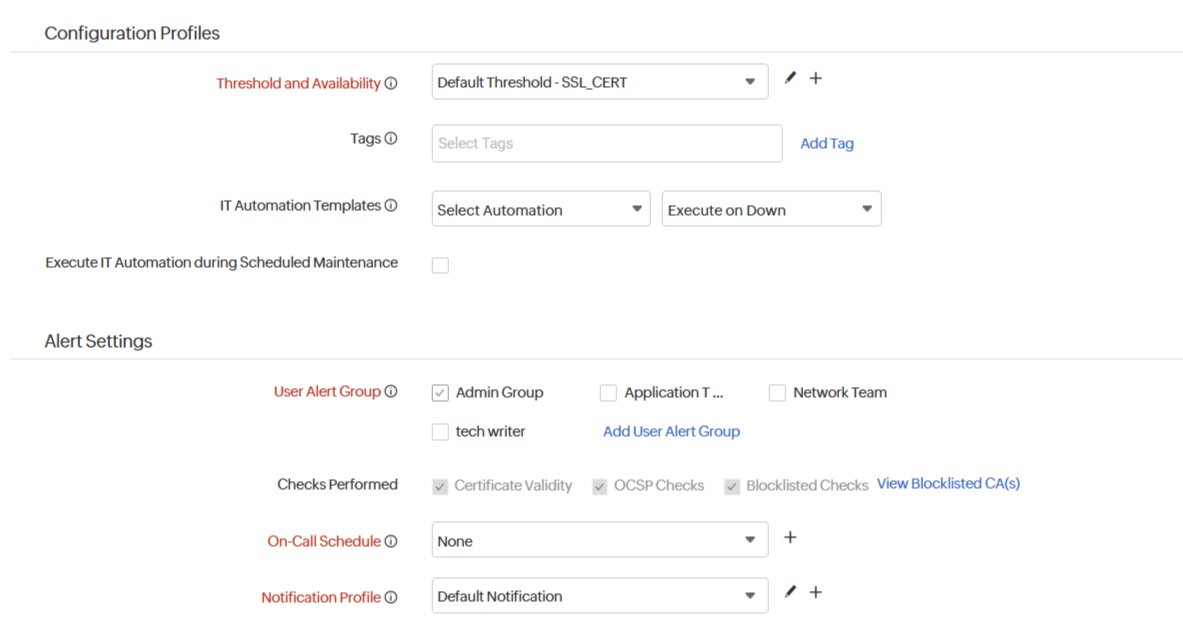Click info icon next to Tags label
This screenshot has height=634, width=1183.
point(391,139)
